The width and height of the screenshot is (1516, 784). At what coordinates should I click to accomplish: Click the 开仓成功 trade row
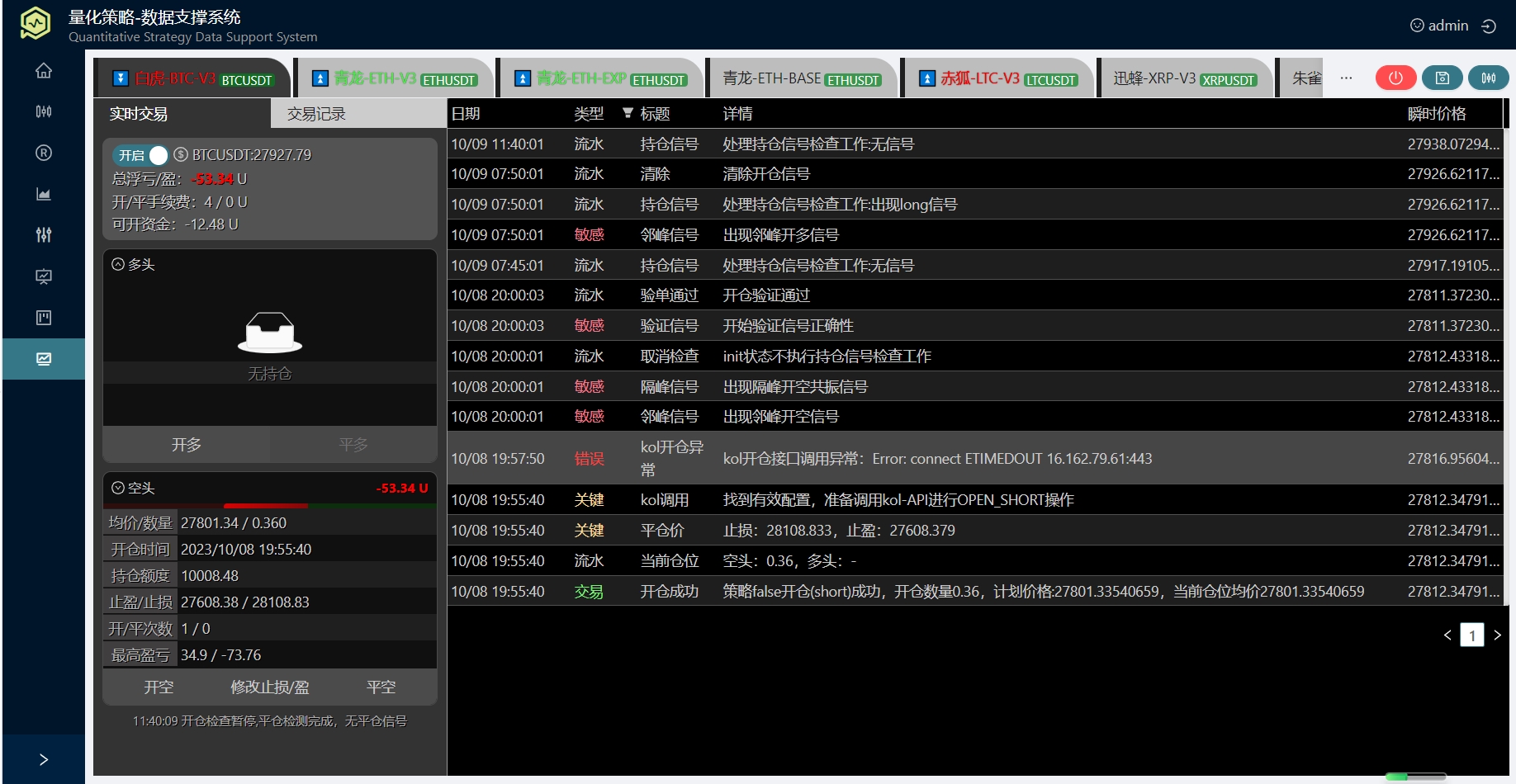975,592
